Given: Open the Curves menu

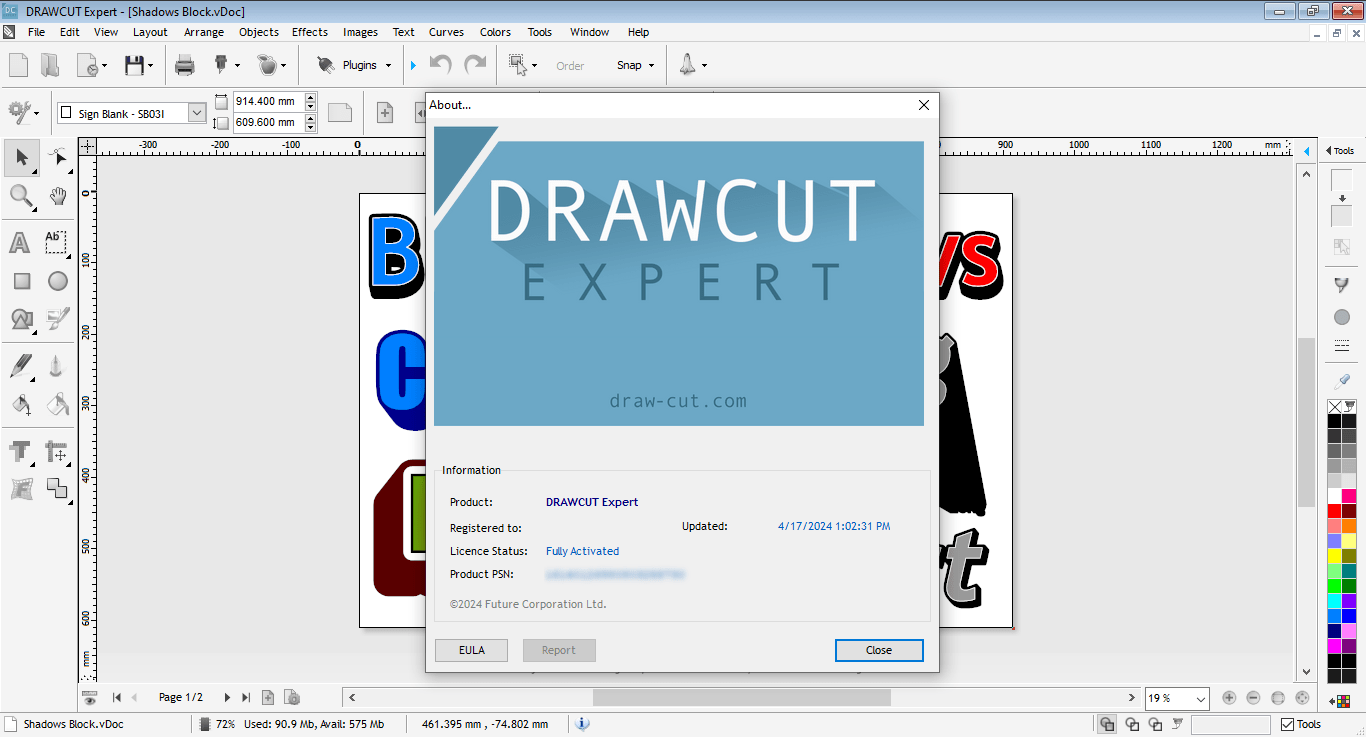Looking at the screenshot, I should pyautogui.click(x=446, y=32).
